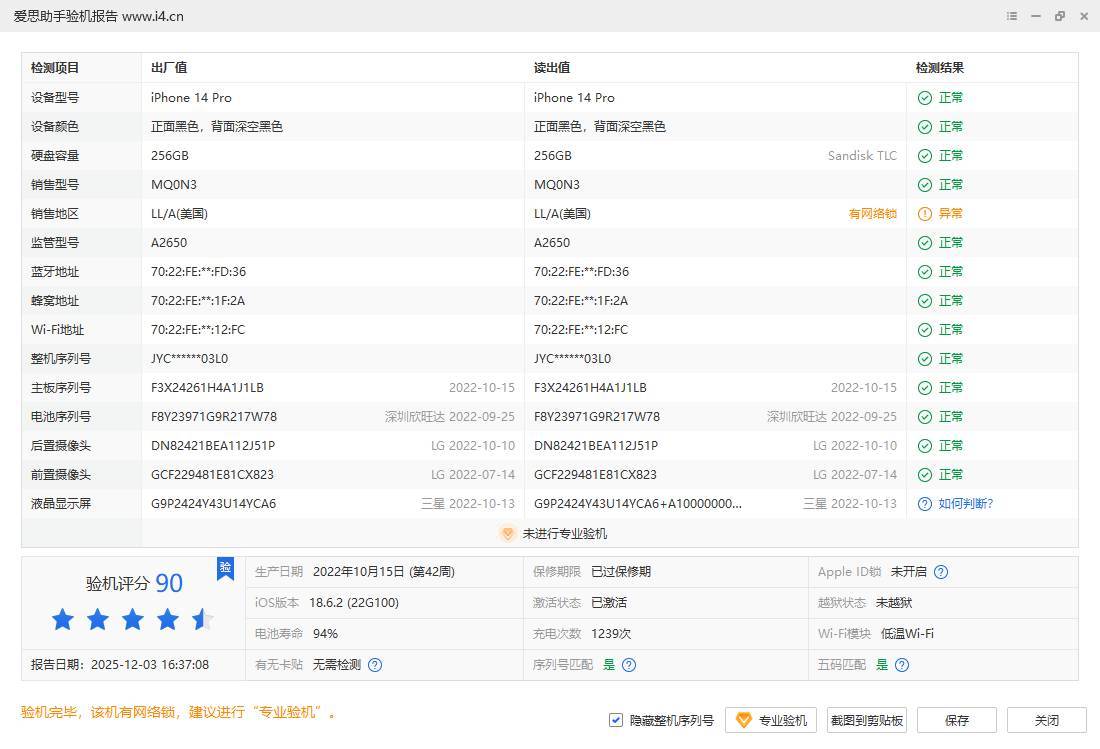Open the title bar menu list icon
Image resolution: width=1100 pixels, height=749 pixels.
tap(1012, 16)
